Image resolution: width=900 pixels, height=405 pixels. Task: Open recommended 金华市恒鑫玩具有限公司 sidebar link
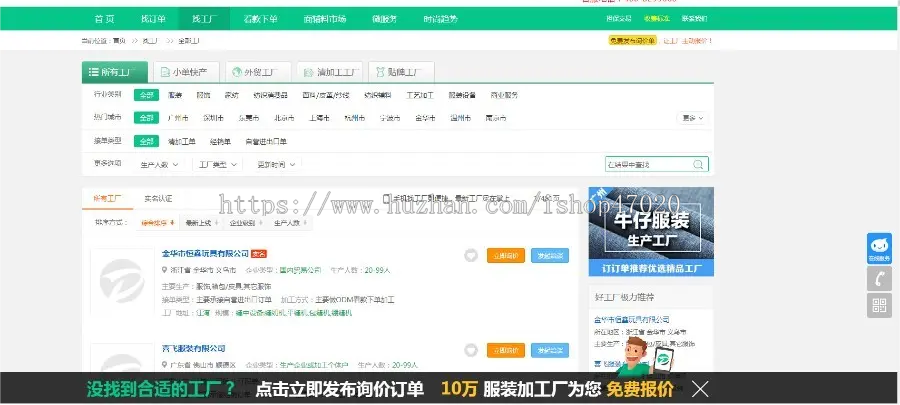coord(631,320)
